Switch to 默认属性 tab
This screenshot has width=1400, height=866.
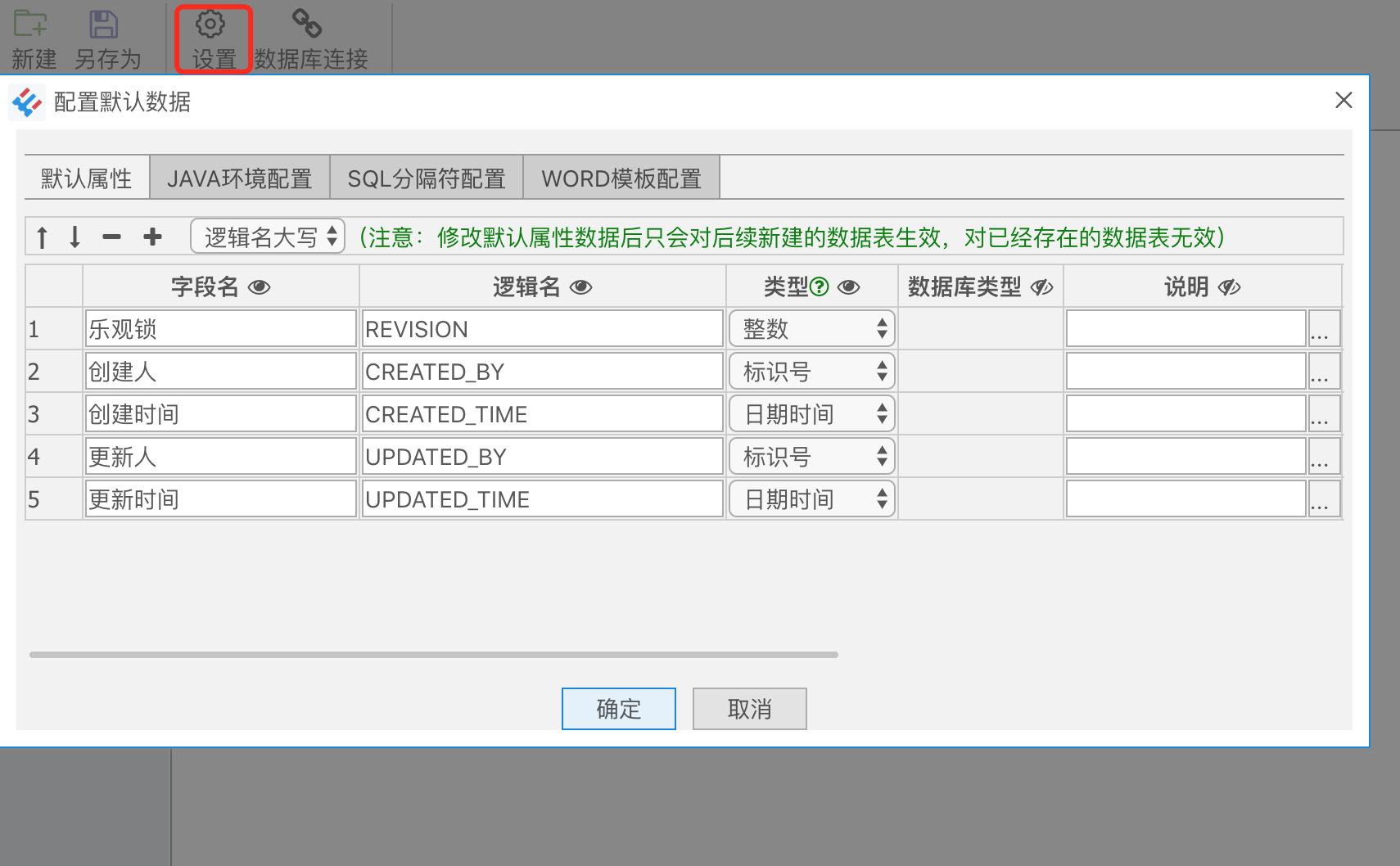pos(87,178)
